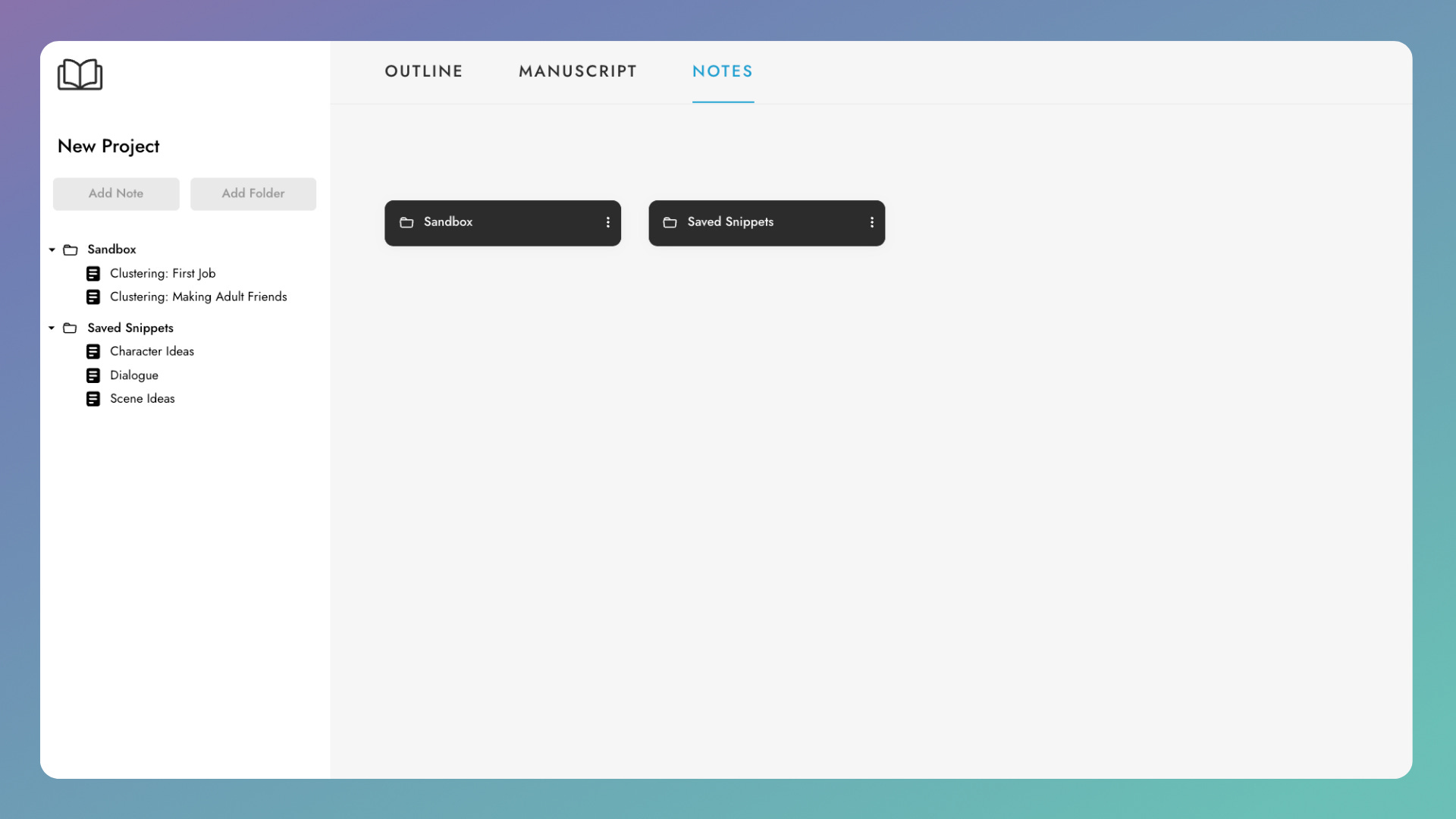The image size is (1456, 819).
Task: Select the Notes tab
Action: pos(722,71)
